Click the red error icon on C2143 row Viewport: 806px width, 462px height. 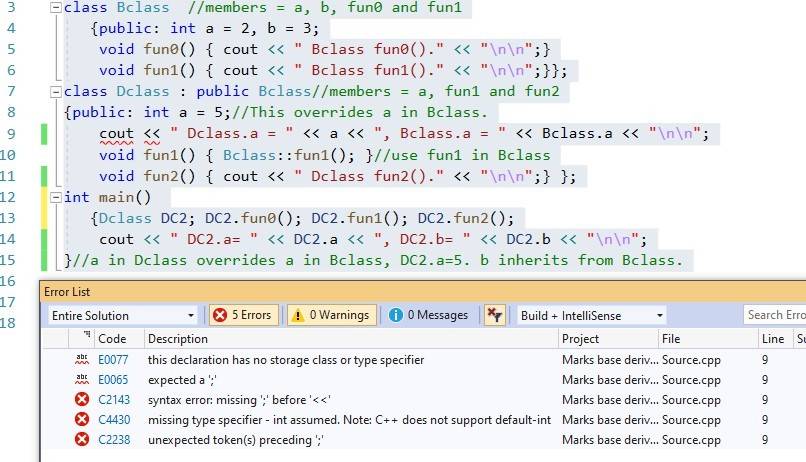[x=82, y=399]
